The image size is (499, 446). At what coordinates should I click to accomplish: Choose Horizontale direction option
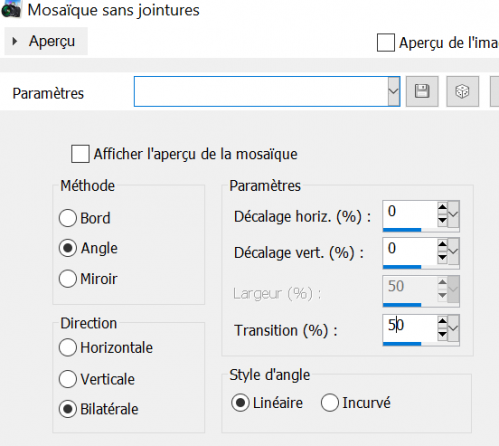pos(68,347)
